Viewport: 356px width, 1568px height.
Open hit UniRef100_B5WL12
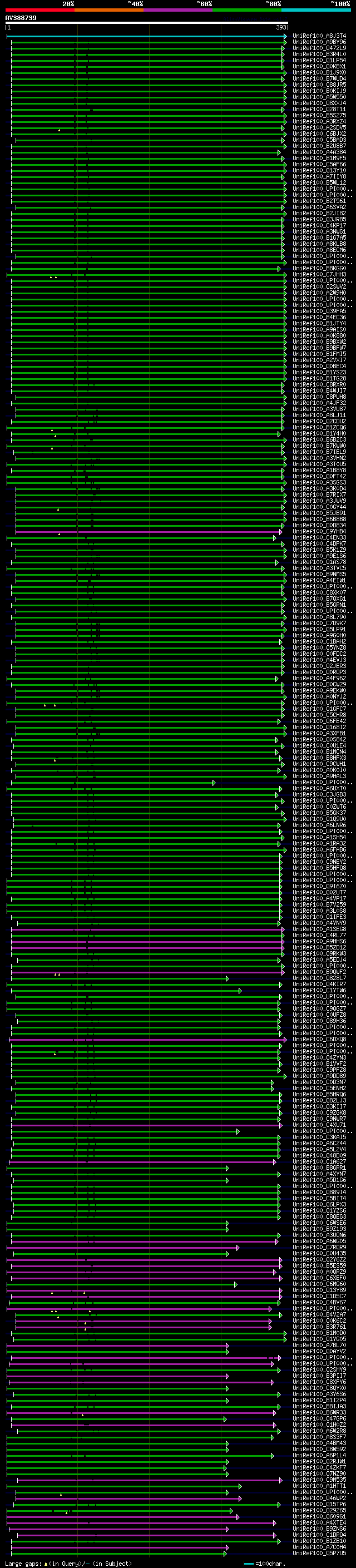coord(319,182)
